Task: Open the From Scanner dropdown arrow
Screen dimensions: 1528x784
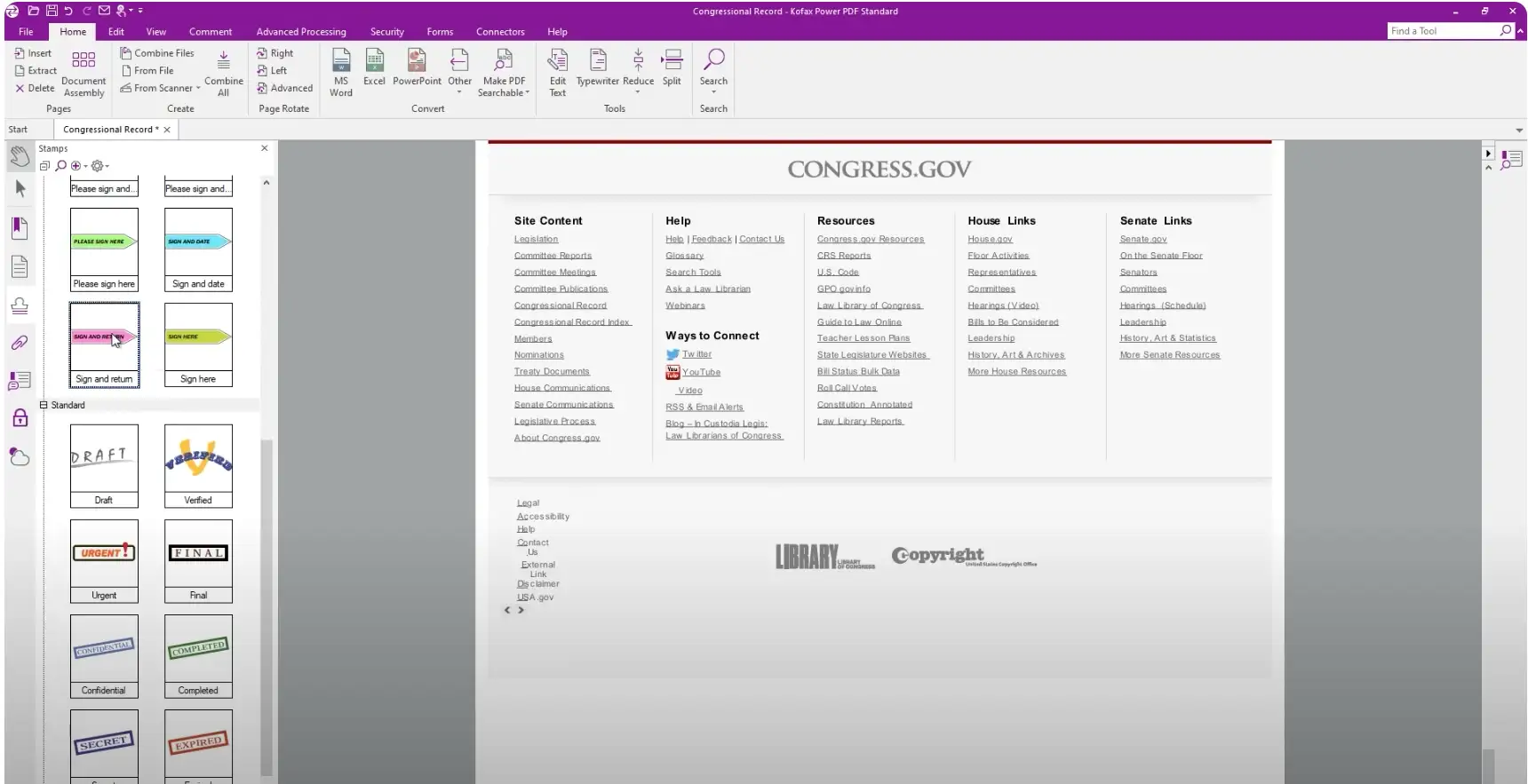Action: (198, 89)
